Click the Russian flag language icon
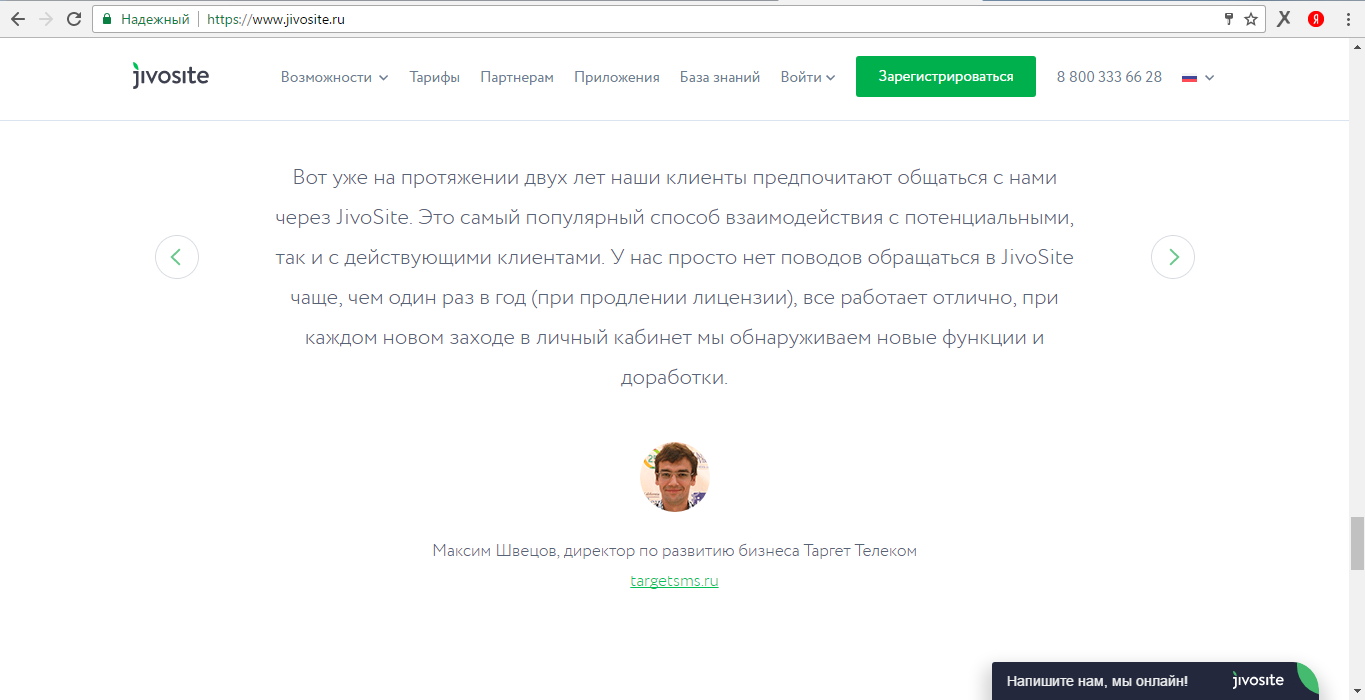This screenshot has height=700, width=1365. (1189, 77)
